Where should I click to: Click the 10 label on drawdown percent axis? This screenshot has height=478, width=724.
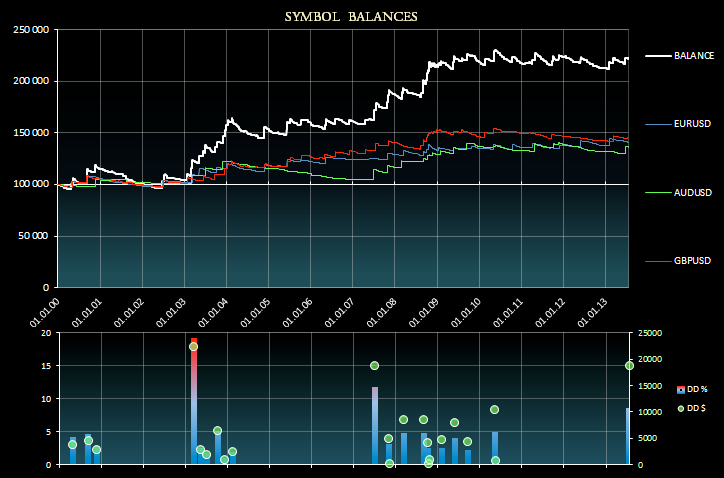(46, 399)
